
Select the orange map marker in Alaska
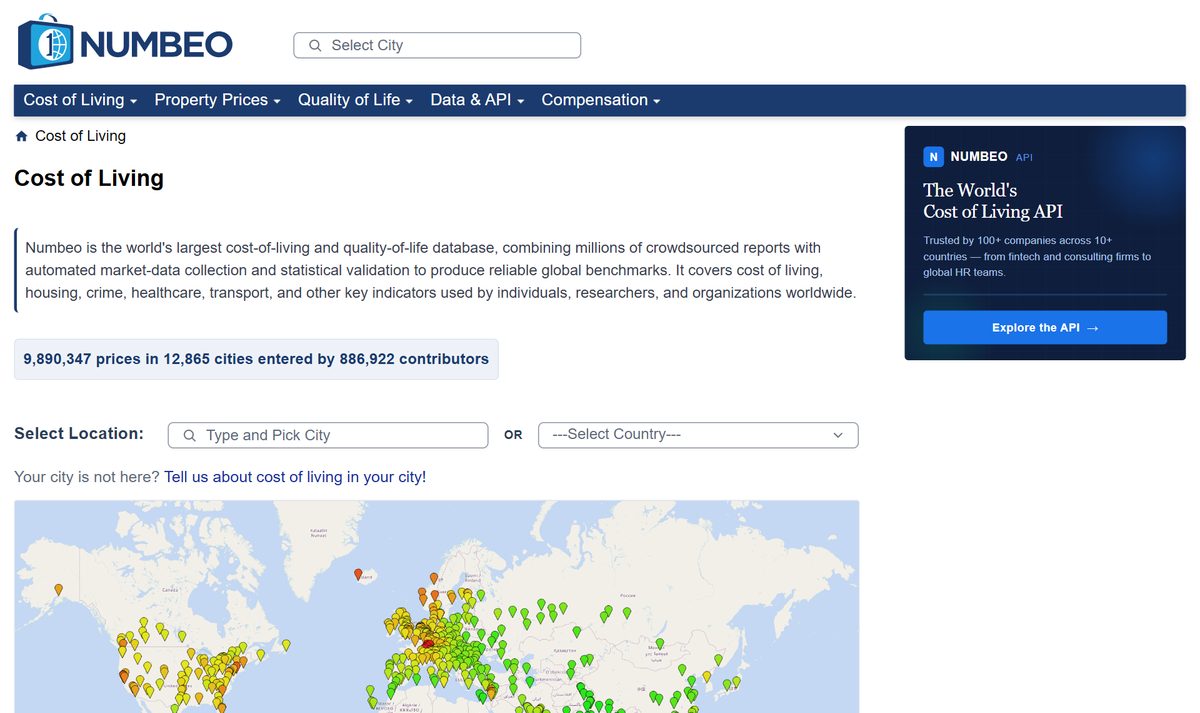(x=59, y=589)
